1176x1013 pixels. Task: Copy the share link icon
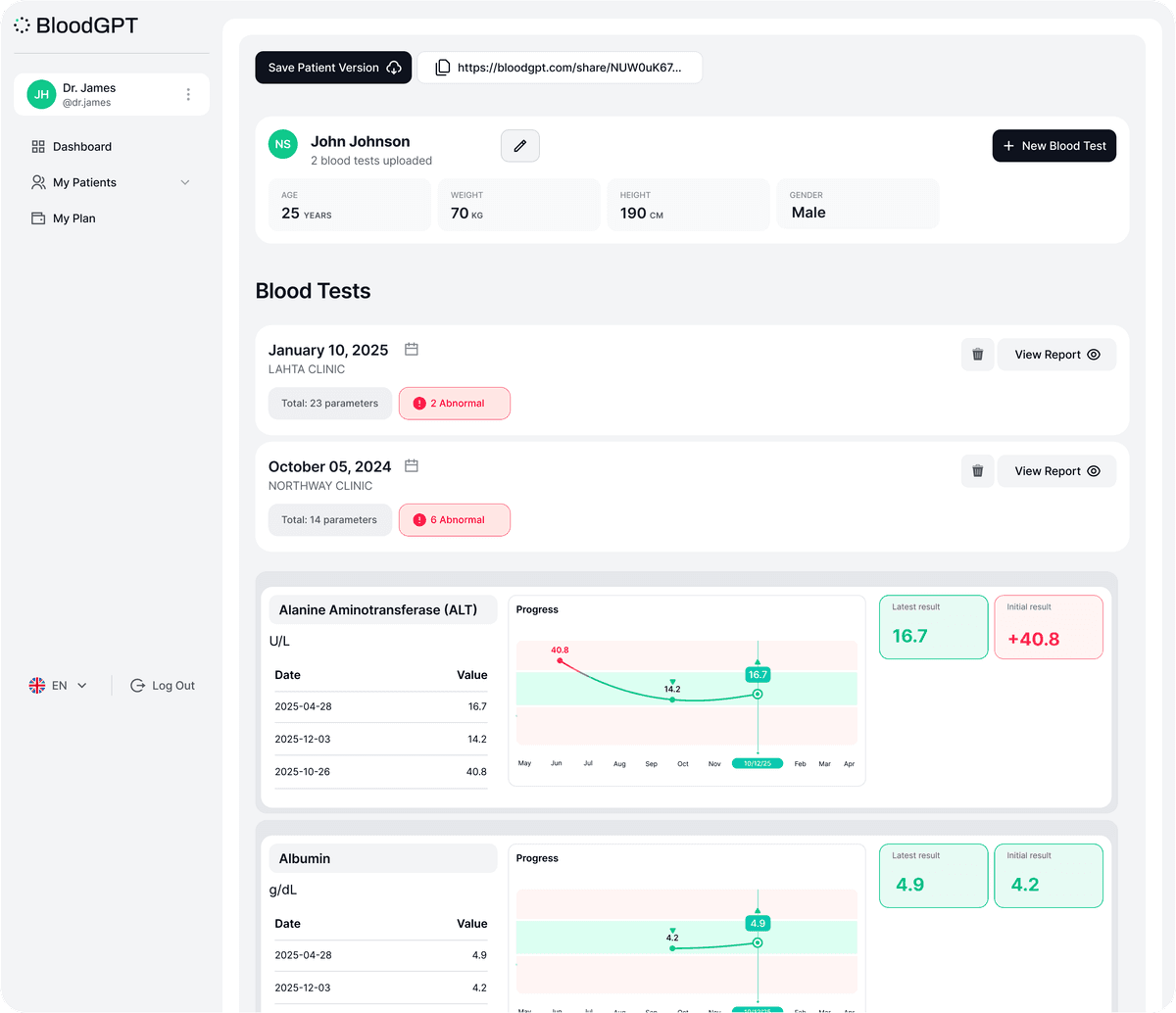coord(443,68)
